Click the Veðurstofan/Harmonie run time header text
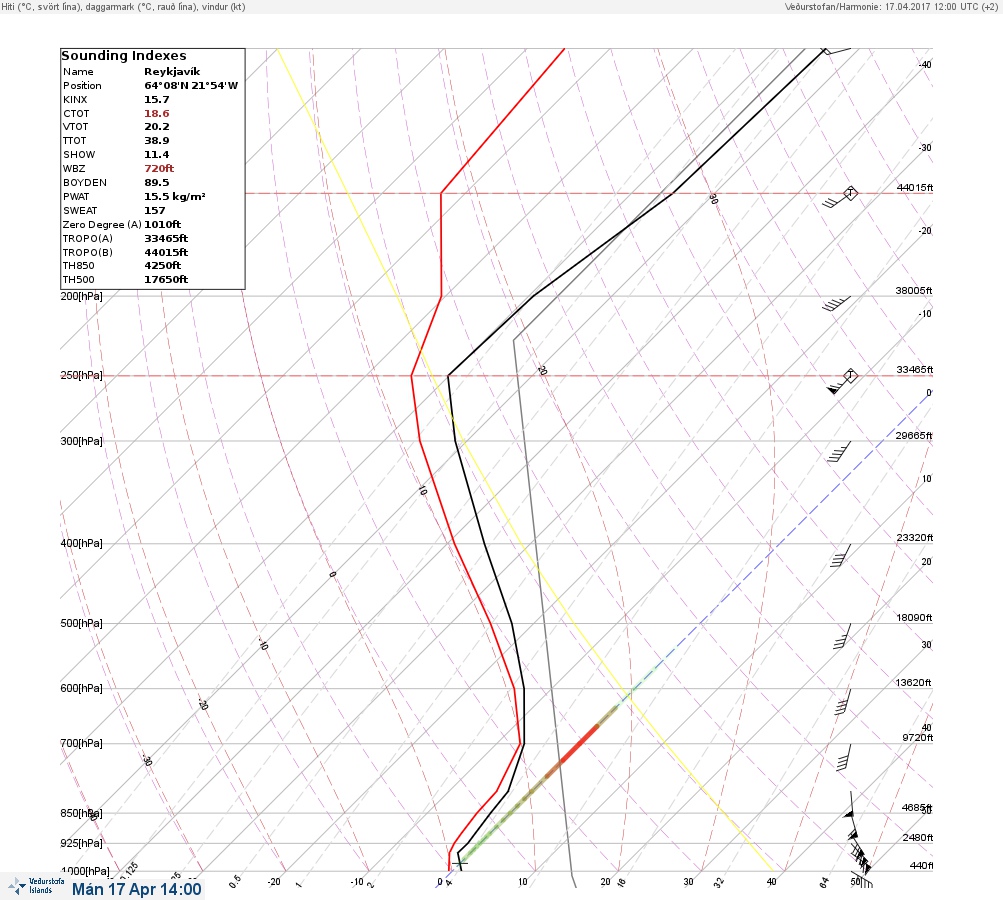The width and height of the screenshot is (1003, 900). [890, 6]
